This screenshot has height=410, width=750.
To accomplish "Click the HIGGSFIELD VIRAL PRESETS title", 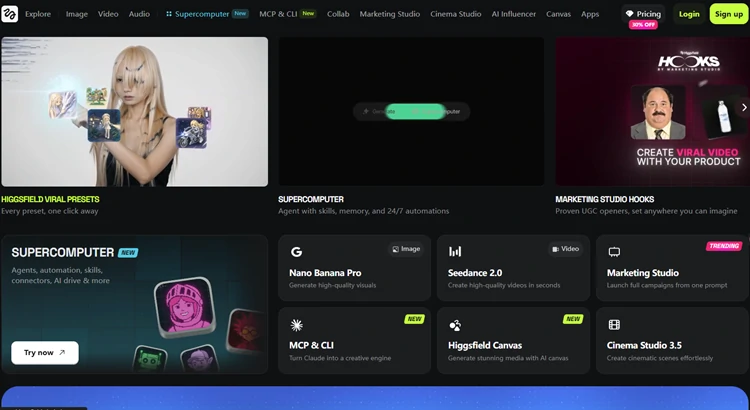I will click(x=50, y=199).
